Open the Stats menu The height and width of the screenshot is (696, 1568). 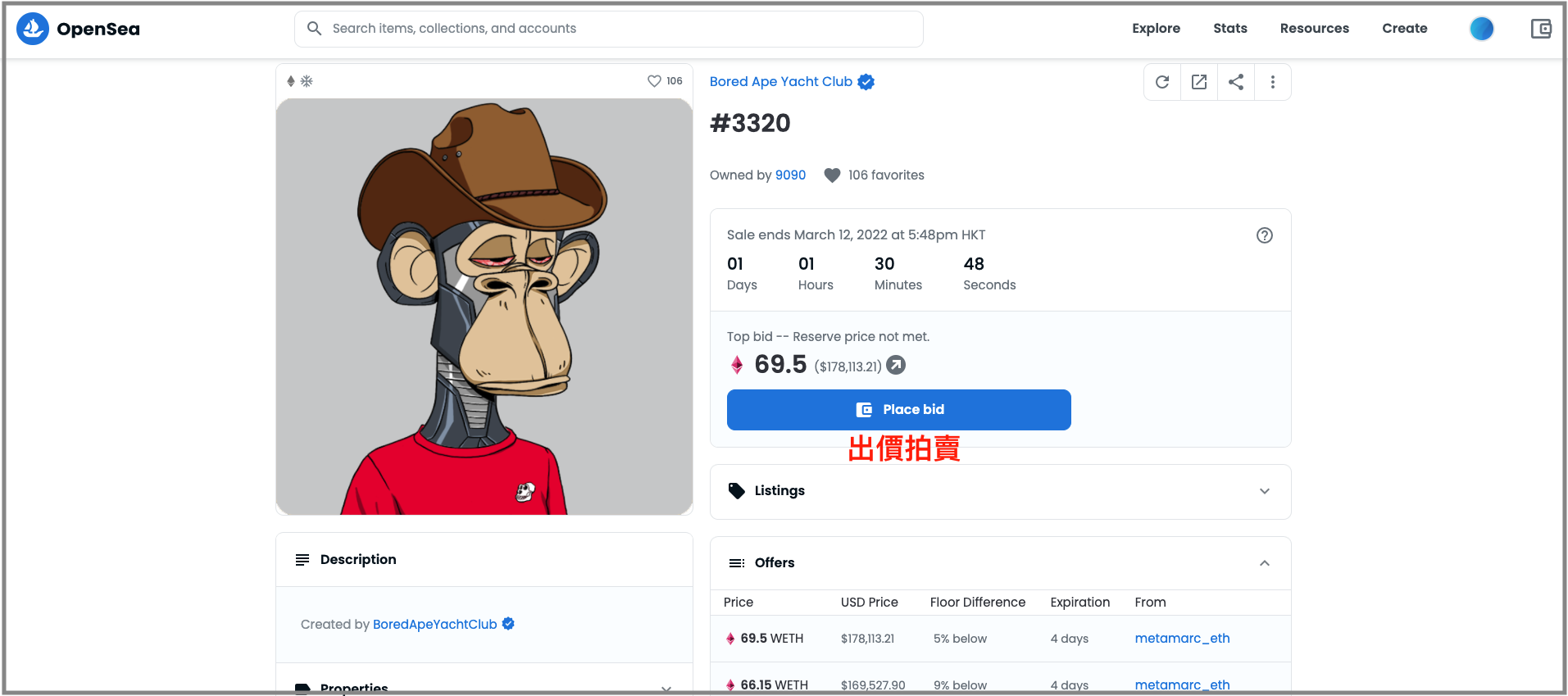tap(1230, 29)
